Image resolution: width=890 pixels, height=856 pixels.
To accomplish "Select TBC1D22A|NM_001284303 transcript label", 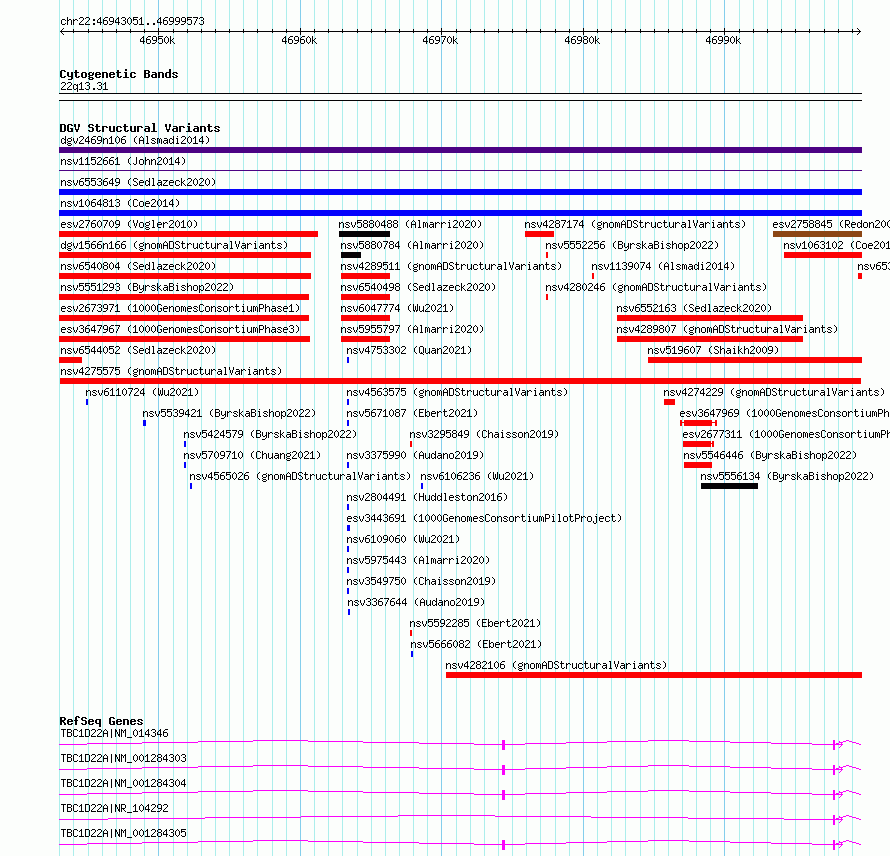I will 123,758.
